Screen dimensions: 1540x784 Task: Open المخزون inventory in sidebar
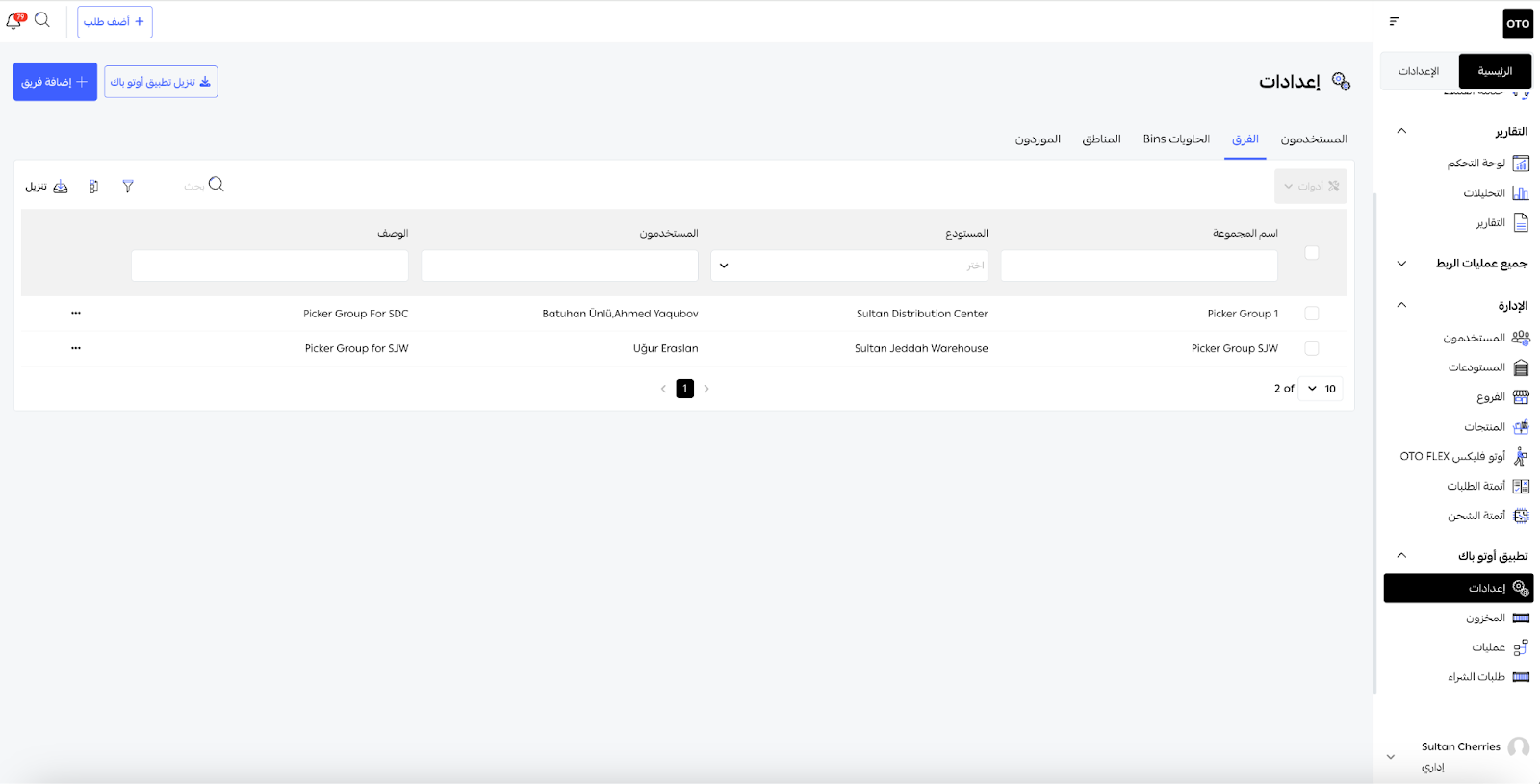click(x=1498, y=618)
